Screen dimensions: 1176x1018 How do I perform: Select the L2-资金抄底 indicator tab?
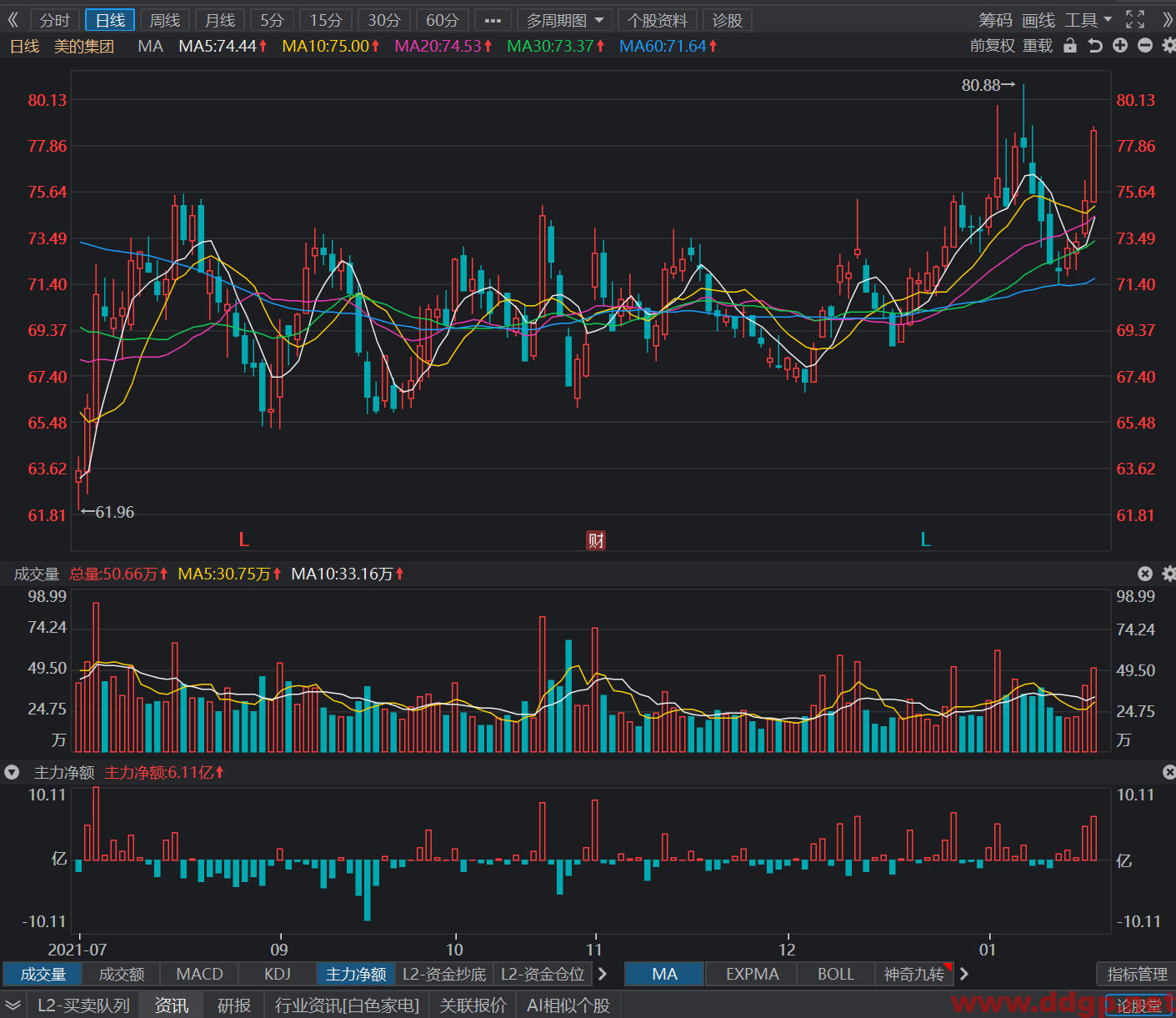tap(444, 974)
